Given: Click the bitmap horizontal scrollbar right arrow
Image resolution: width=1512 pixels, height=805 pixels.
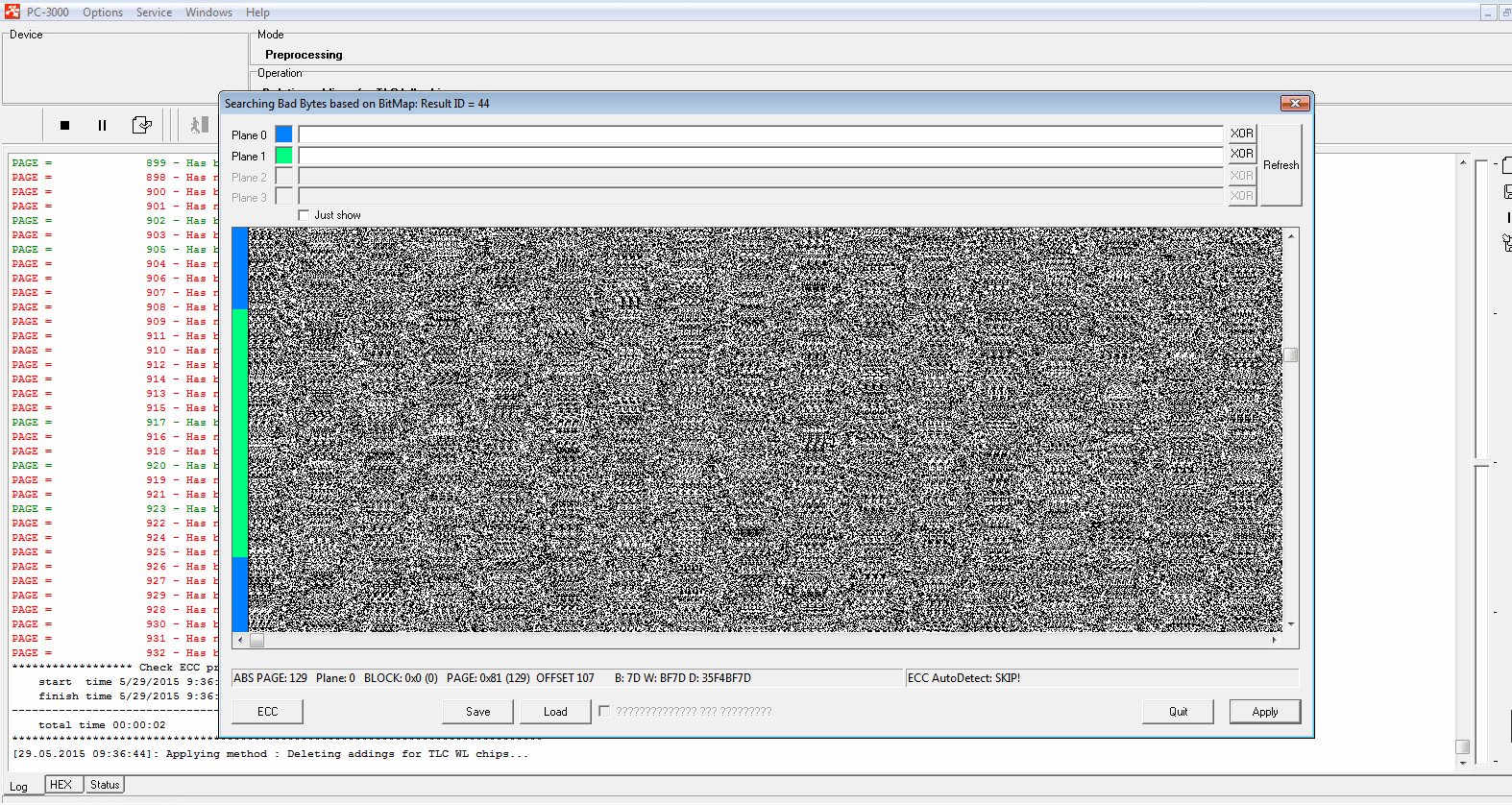Looking at the screenshot, I should click(1275, 640).
